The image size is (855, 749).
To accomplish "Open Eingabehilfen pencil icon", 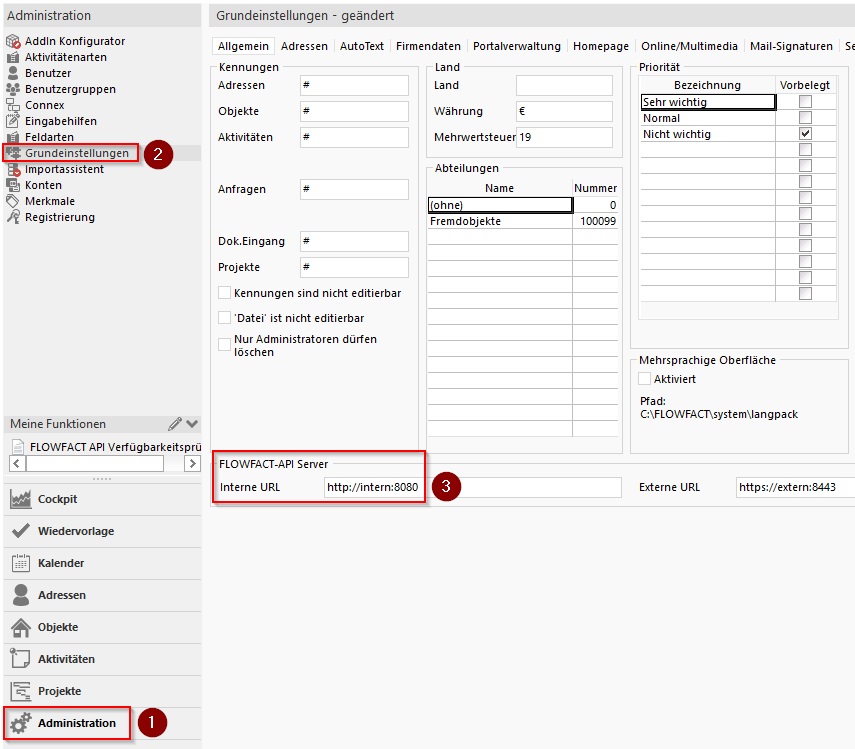I will click(13, 121).
